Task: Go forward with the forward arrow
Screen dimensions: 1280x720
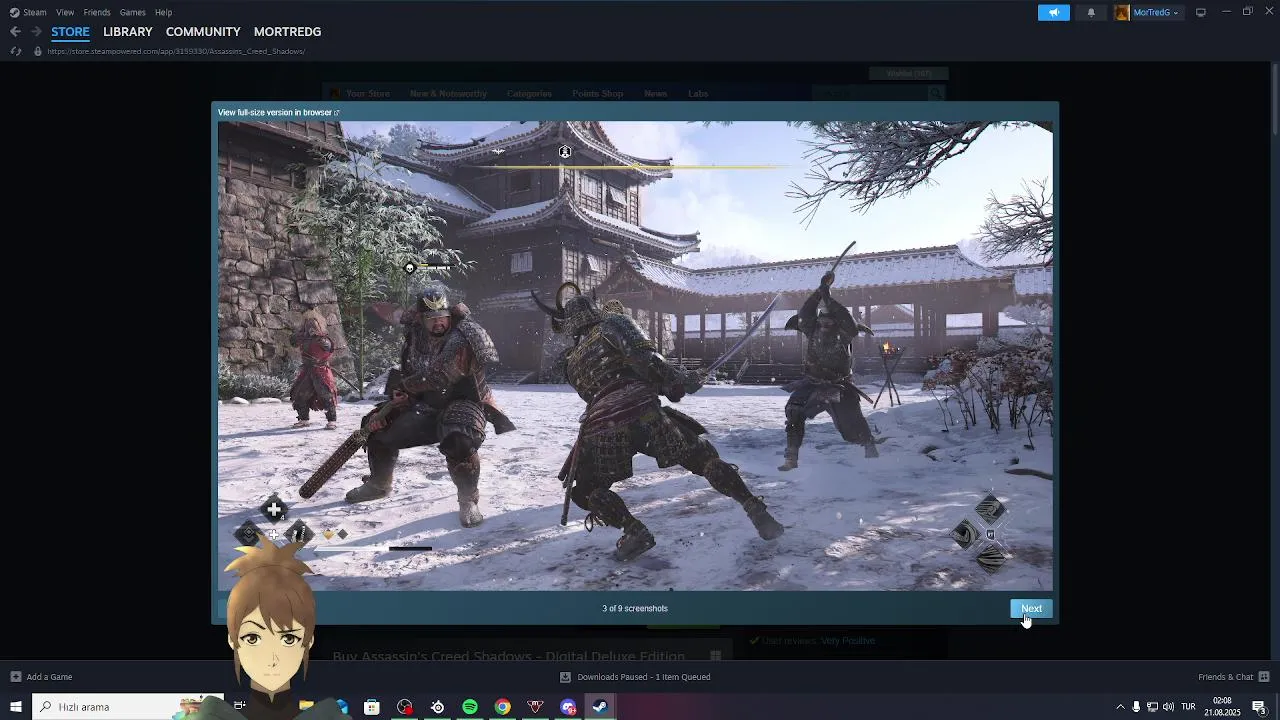Action: [x=36, y=32]
